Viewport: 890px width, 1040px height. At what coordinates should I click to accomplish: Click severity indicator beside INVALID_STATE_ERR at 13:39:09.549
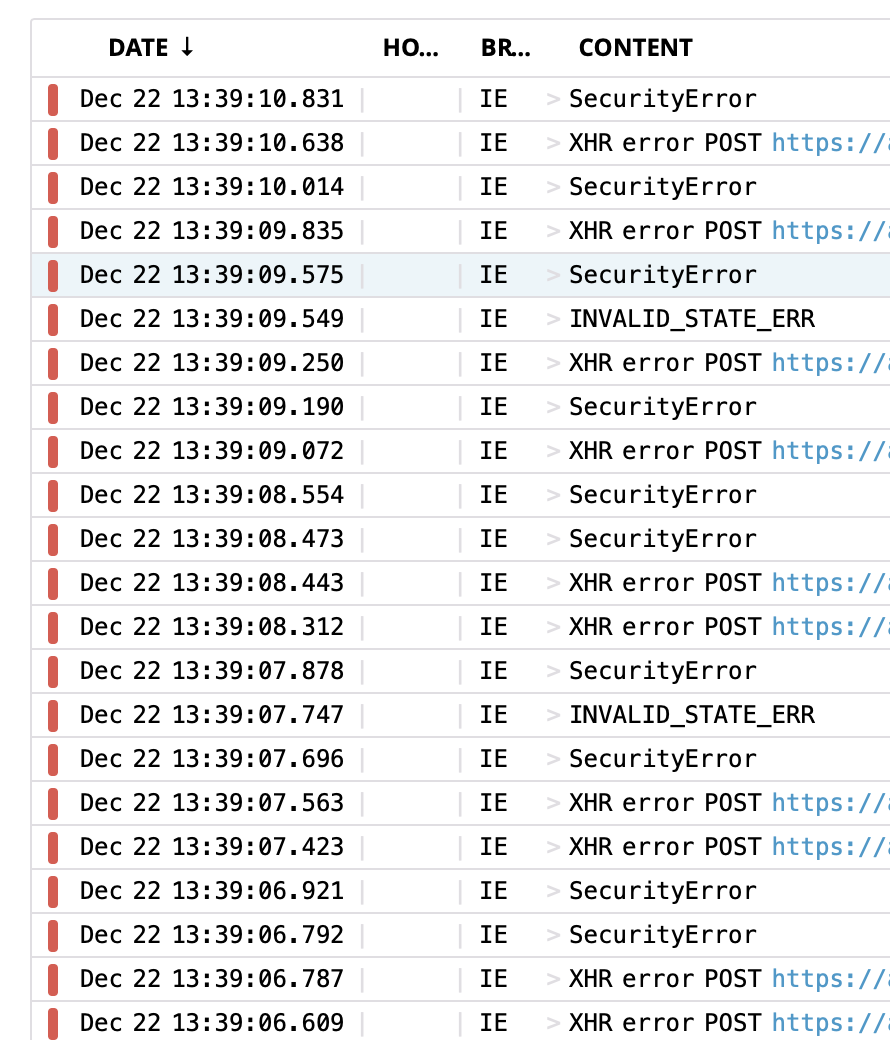(52, 318)
